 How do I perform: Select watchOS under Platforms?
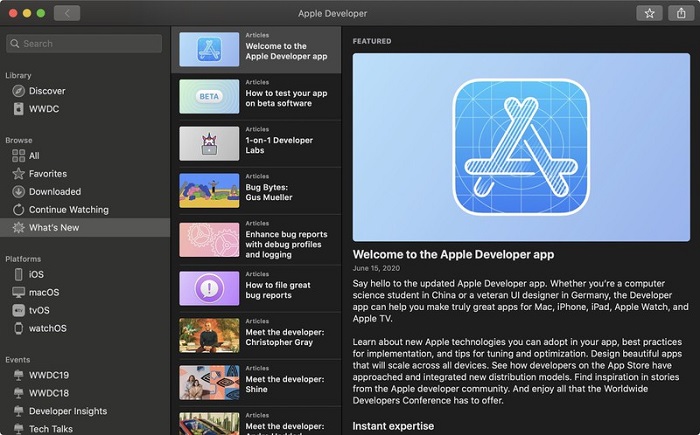tap(47, 328)
